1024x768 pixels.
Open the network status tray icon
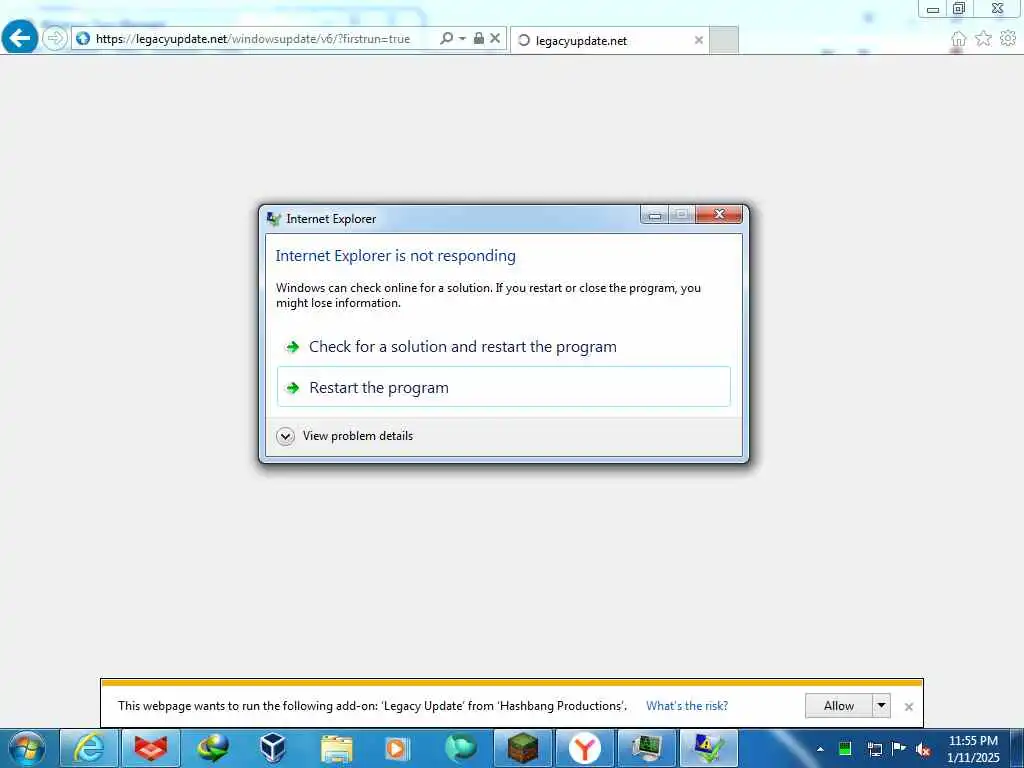[874, 749]
